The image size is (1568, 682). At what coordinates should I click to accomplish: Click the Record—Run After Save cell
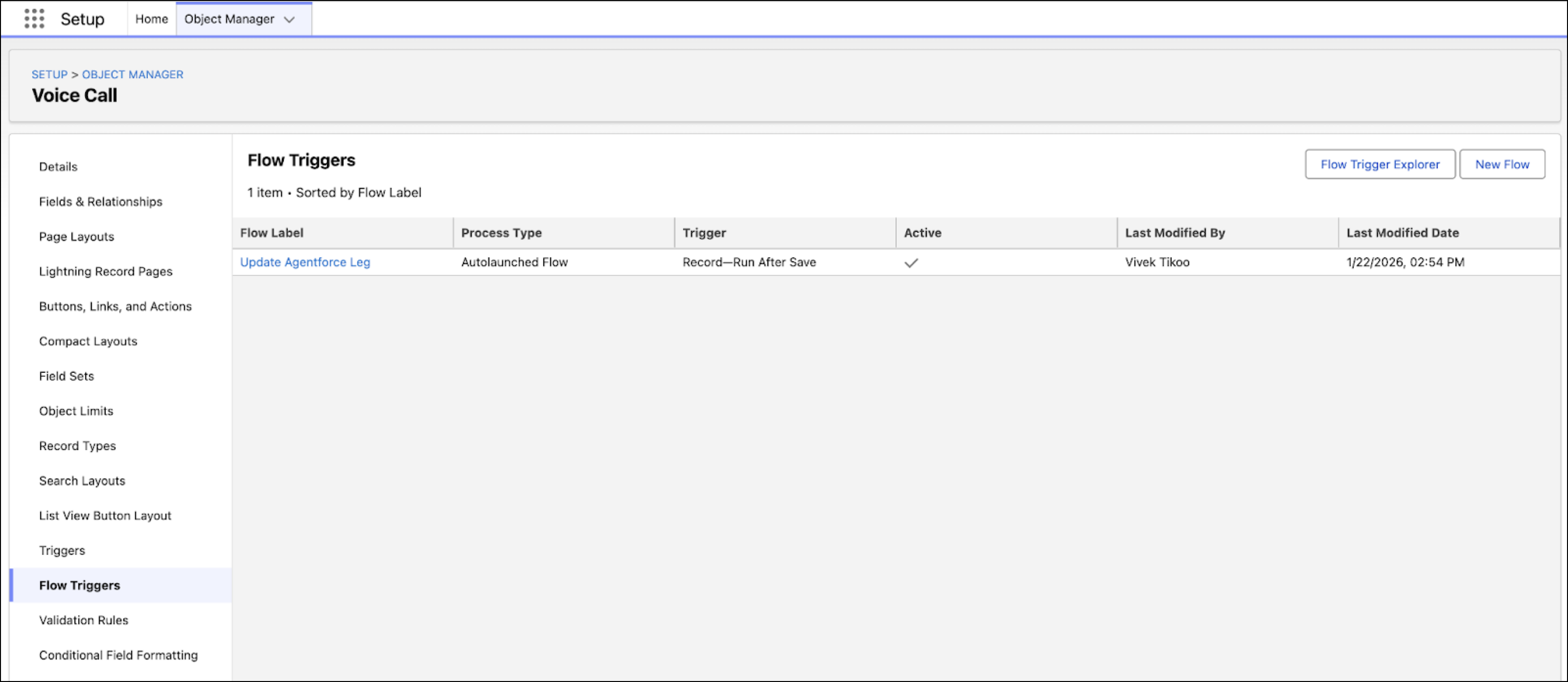click(x=749, y=262)
